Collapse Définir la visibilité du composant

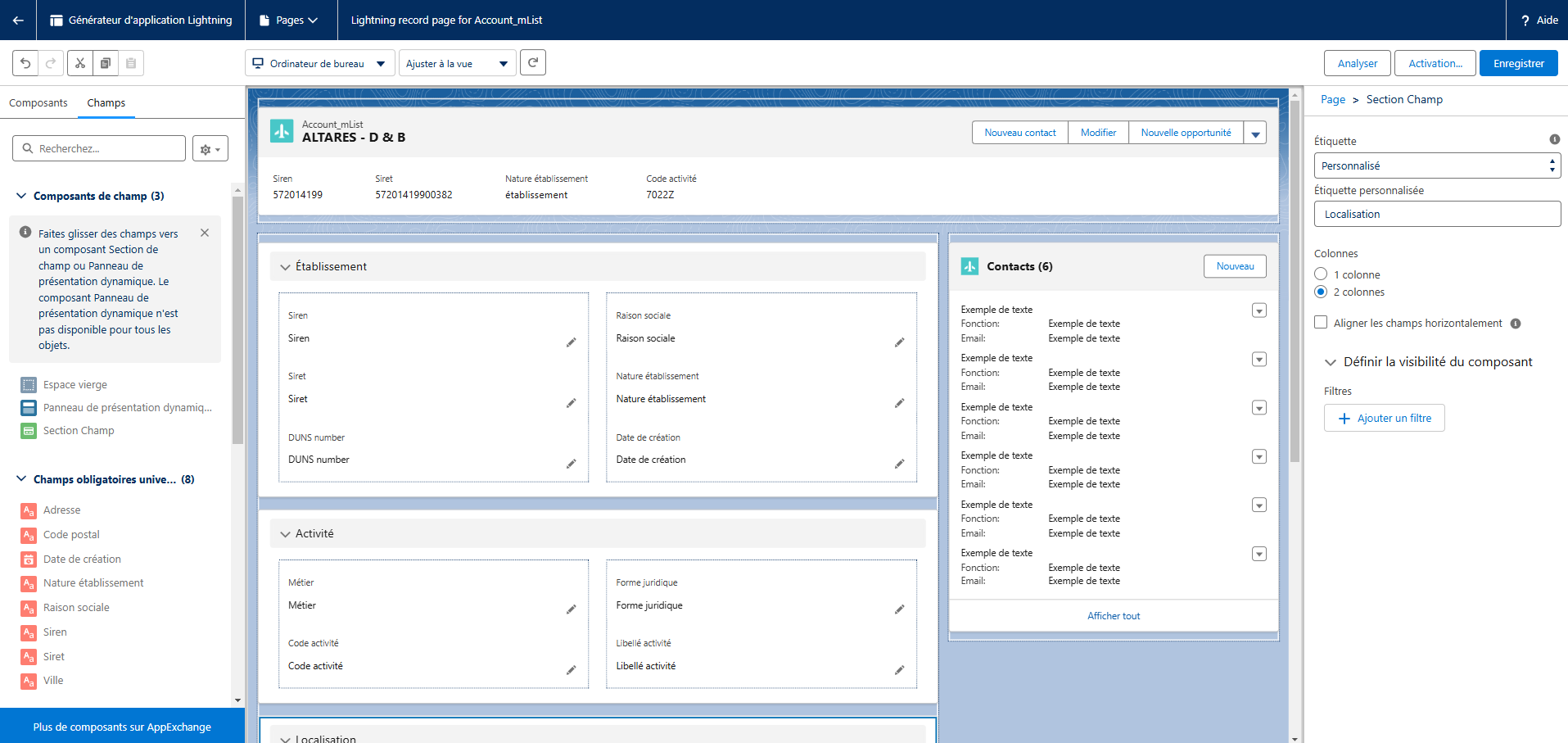pyautogui.click(x=1331, y=362)
